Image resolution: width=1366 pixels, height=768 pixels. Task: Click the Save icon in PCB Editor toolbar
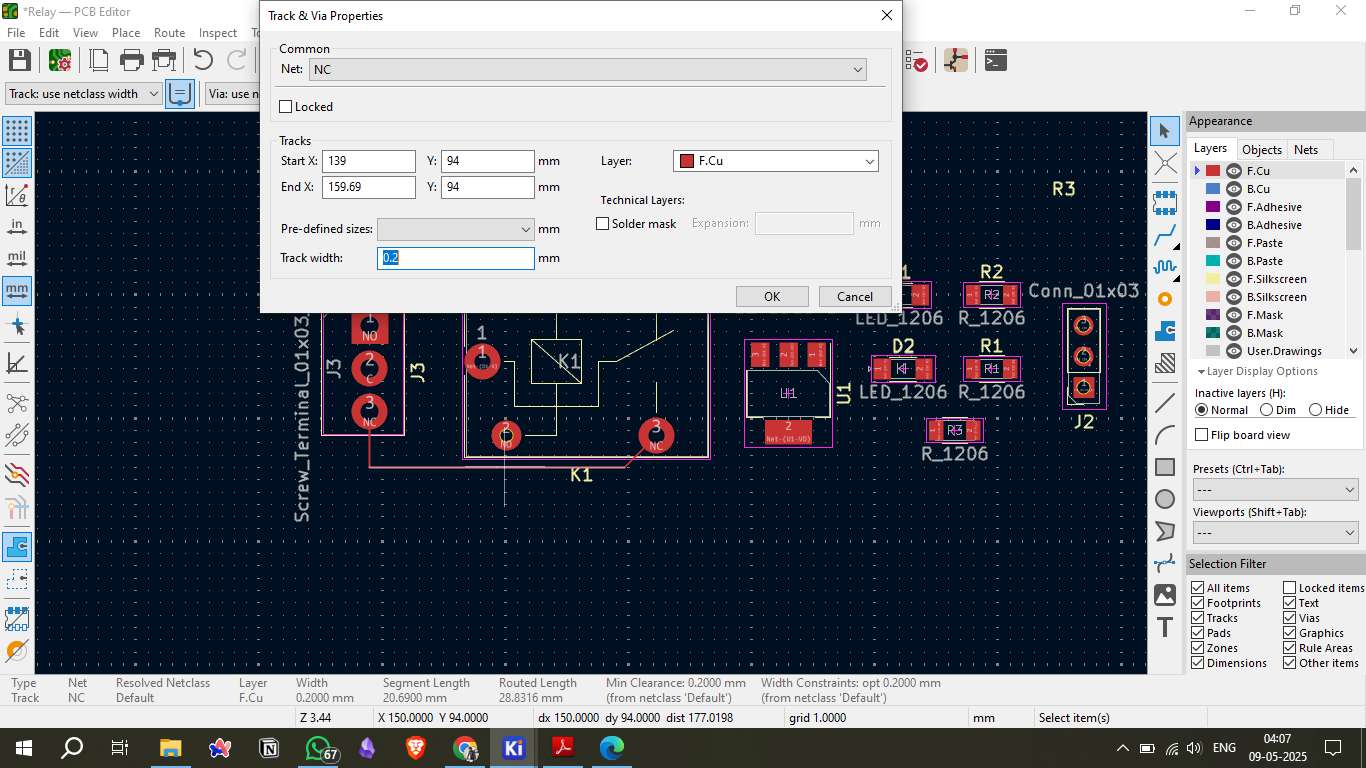click(19, 60)
